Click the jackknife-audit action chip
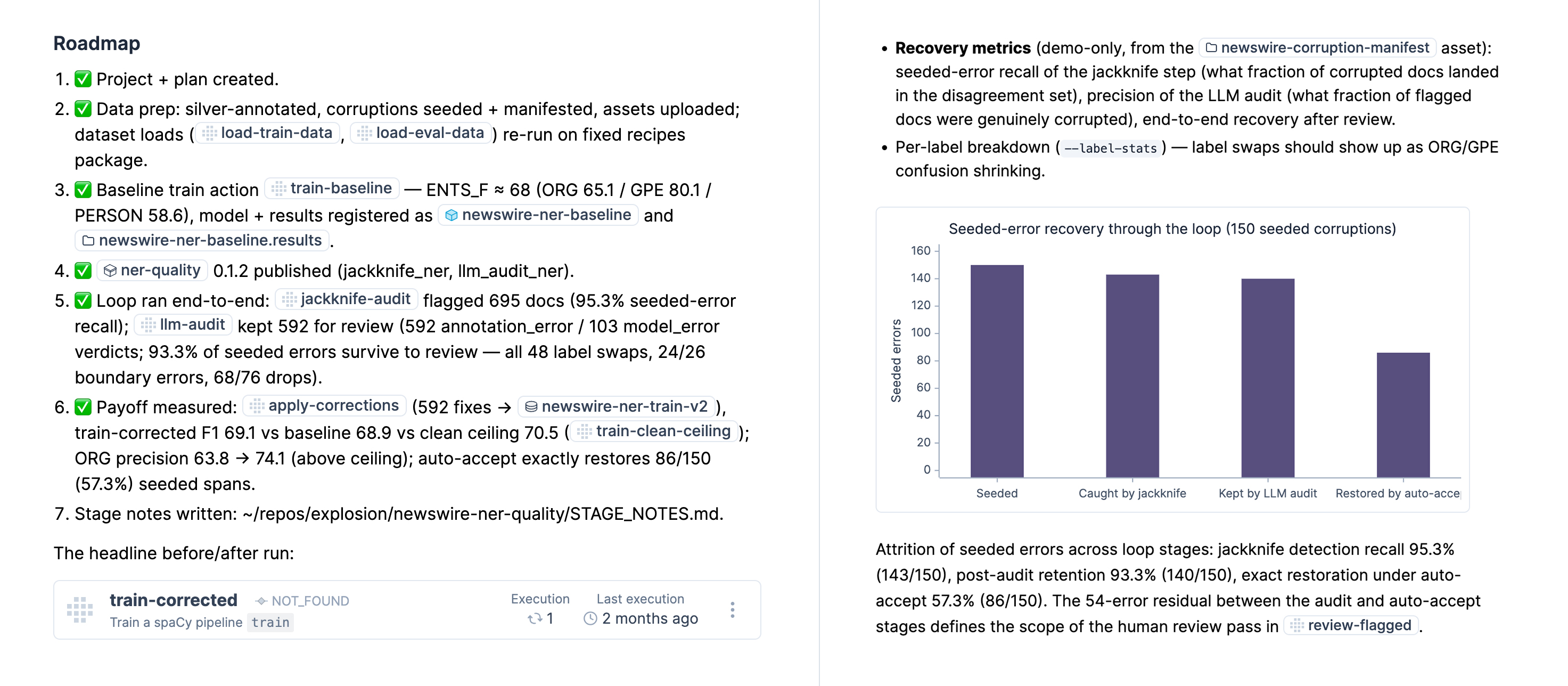Screen dimensions: 1568x686 pos(347,299)
